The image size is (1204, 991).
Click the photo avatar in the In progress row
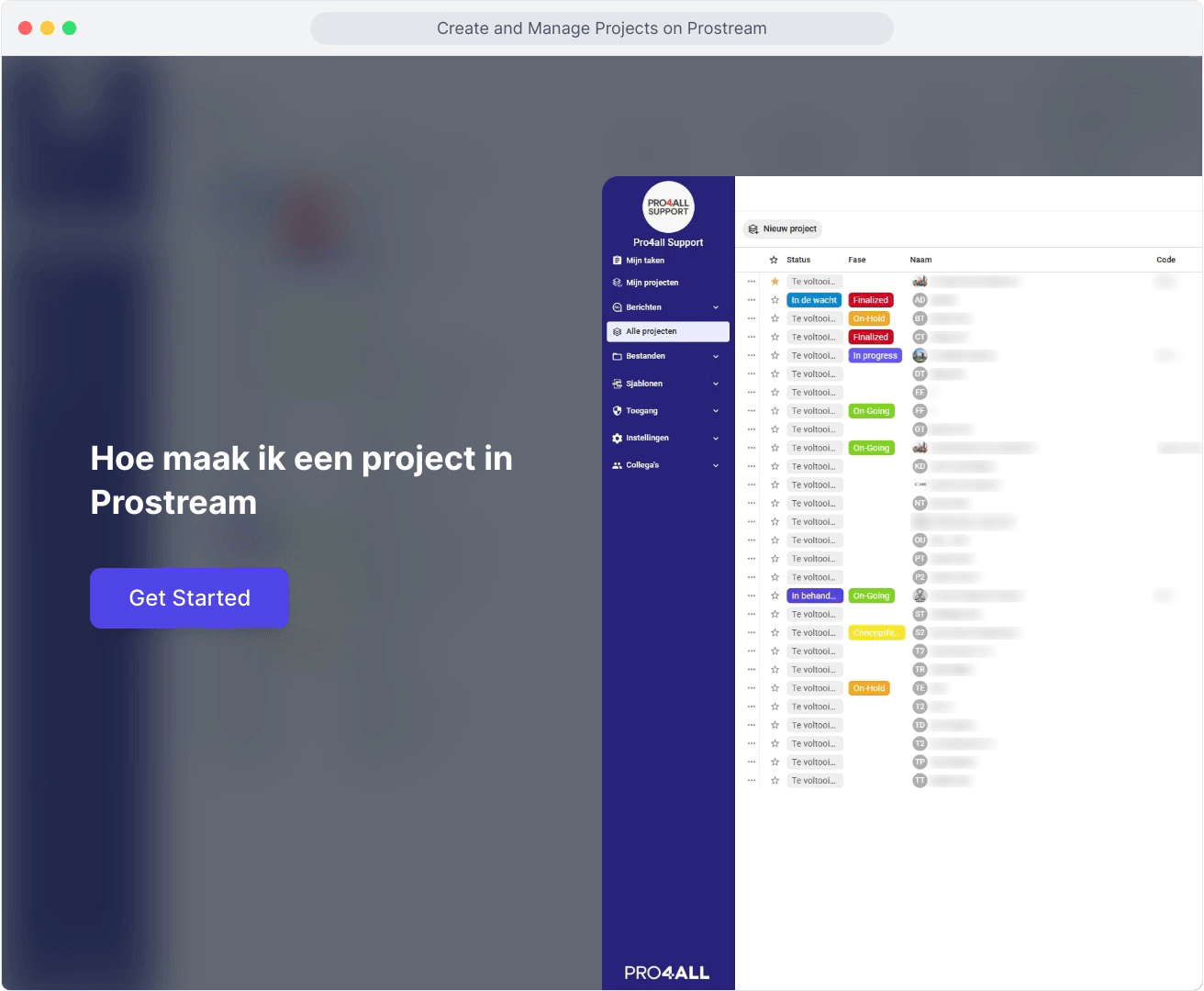920,355
